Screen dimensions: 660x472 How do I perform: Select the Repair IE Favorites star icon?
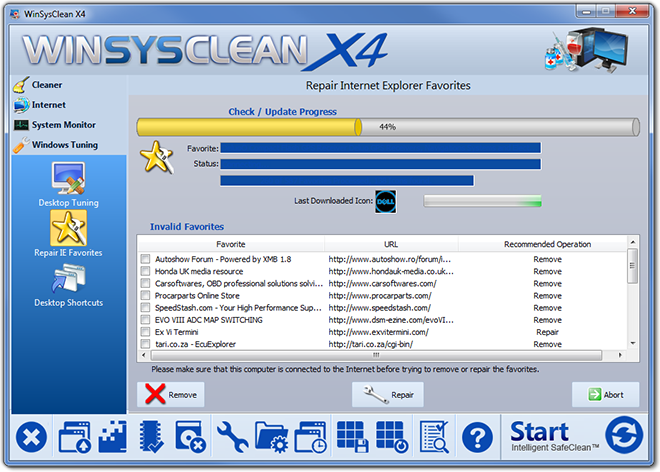pyautogui.click(x=69, y=228)
